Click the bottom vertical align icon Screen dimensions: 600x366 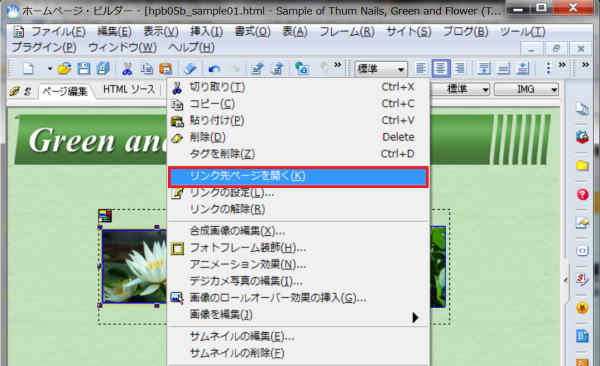pyautogui.click(x=522, y=69)
